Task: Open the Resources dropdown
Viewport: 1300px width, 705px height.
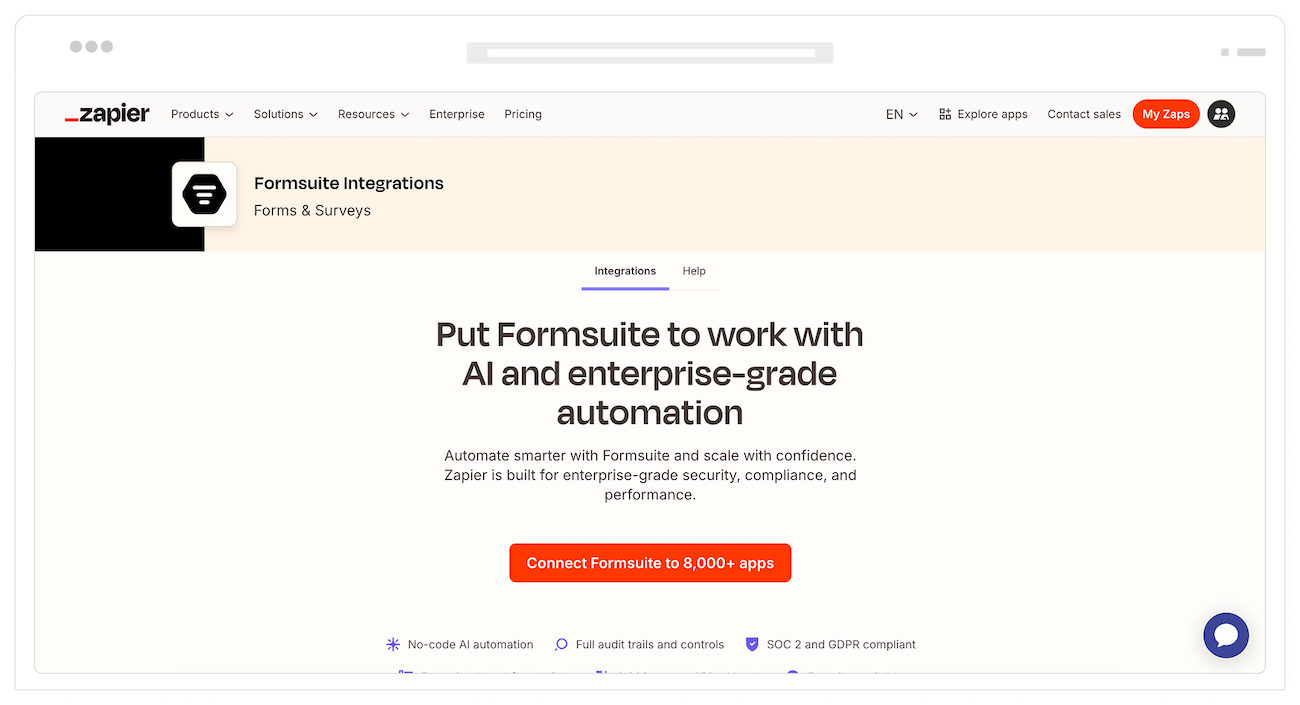Action: [373, 114]
